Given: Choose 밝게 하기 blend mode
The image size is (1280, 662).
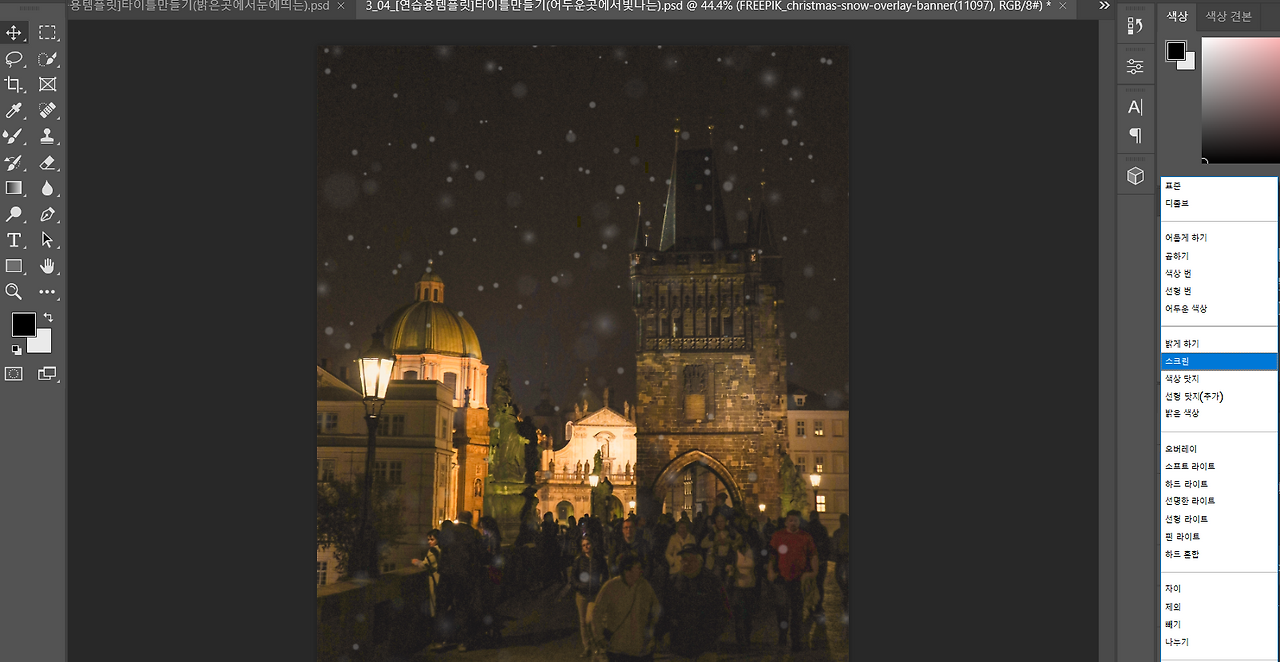Looking at the screenshot, I should [1219, 344].
